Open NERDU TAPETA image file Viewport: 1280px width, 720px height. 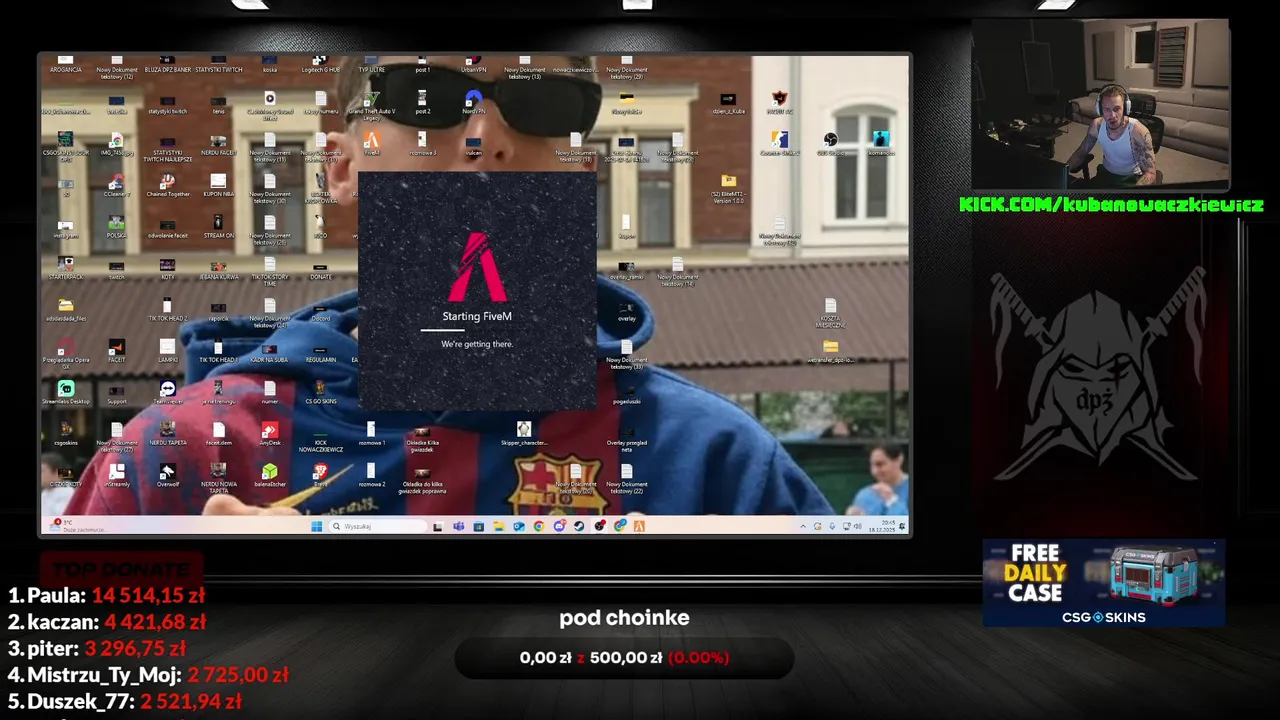168,433
